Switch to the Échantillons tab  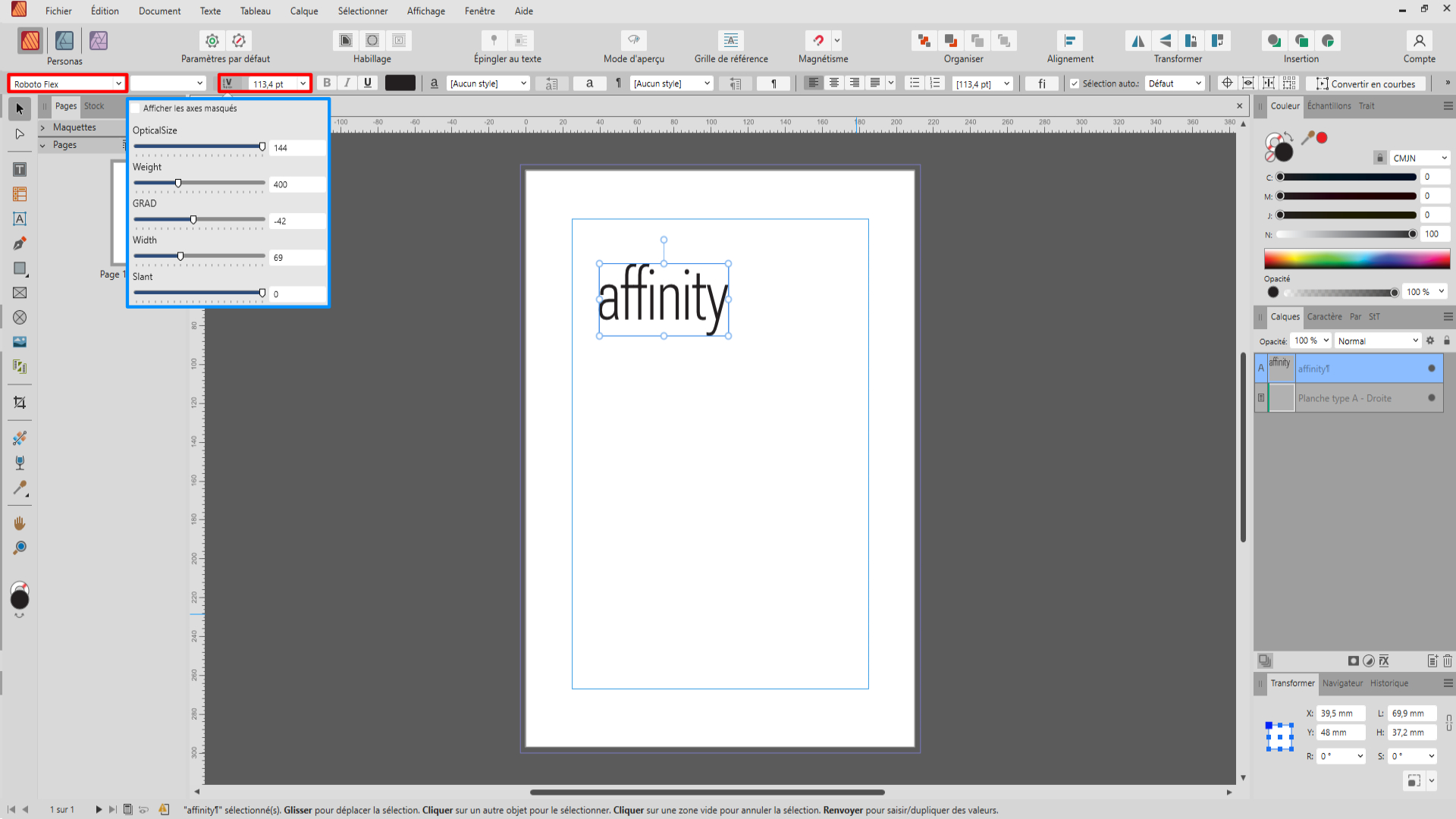(1329, 106)
